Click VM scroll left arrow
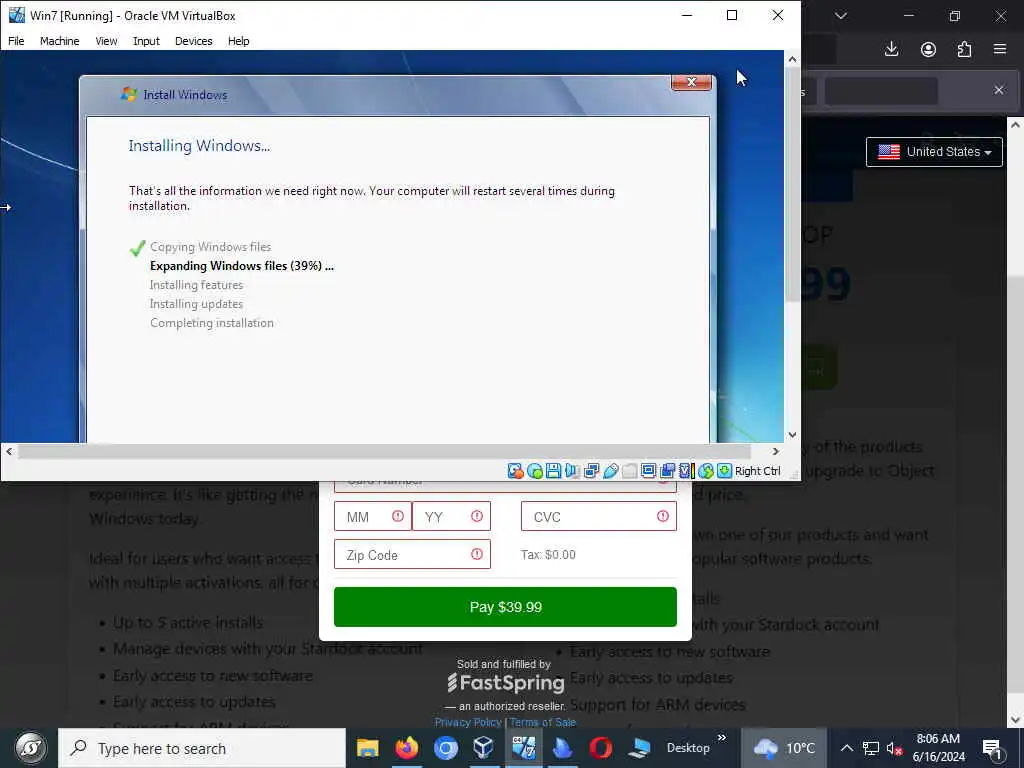The height and width of the screenshot is (768, 1024). (8, 451)
